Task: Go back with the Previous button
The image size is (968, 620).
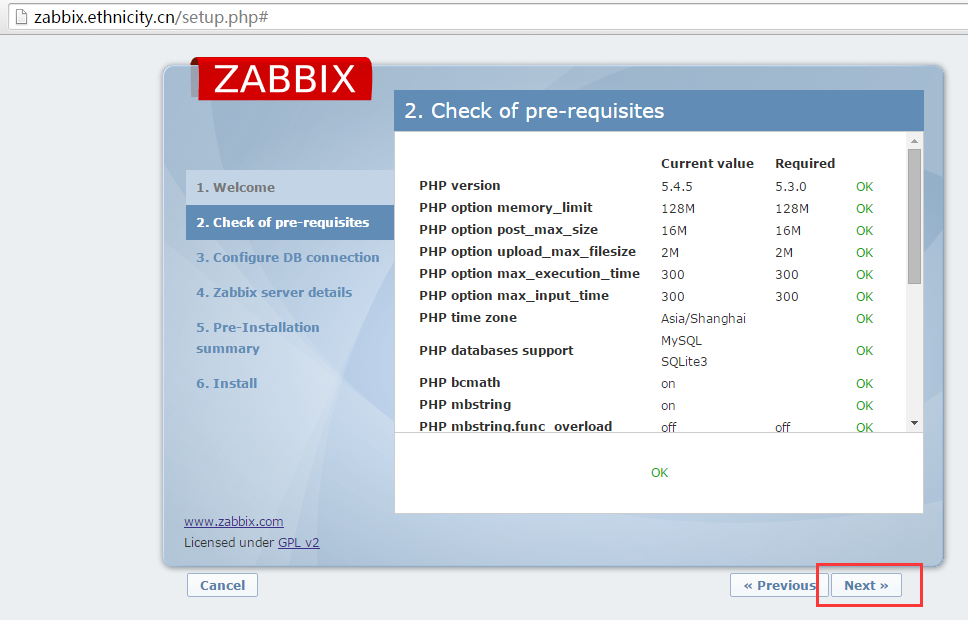Action: point(778,585)
